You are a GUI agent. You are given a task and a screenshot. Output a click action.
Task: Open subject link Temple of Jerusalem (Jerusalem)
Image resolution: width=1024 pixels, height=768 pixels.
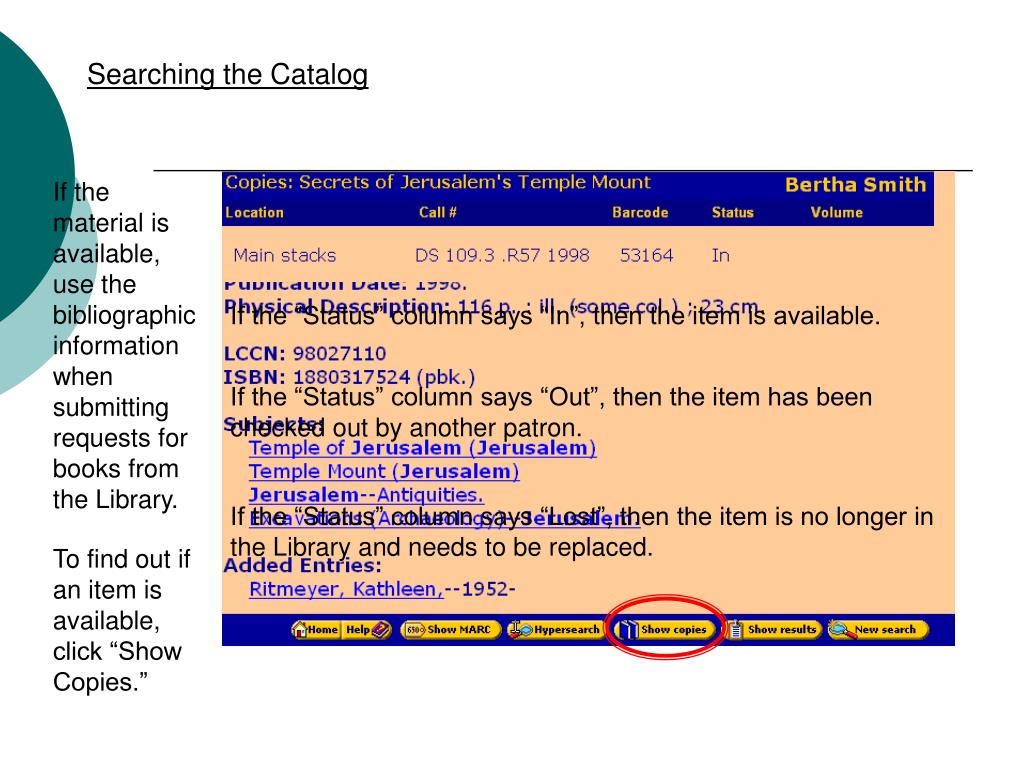coord(423,448)
